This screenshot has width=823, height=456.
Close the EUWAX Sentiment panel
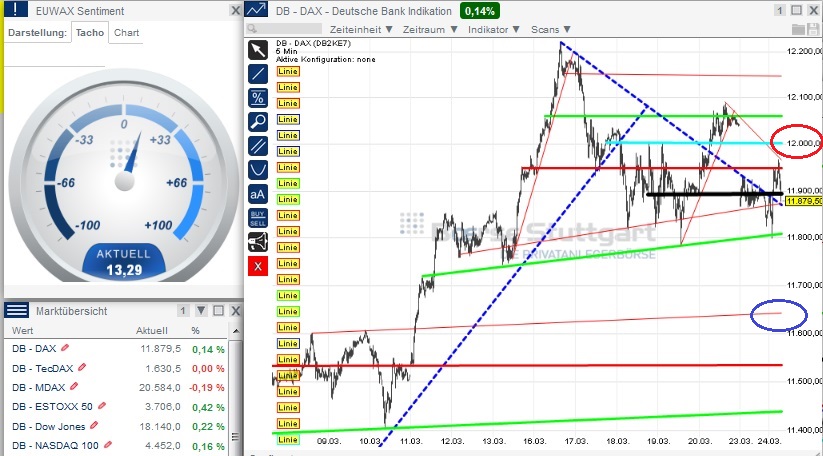[x=236, y=10]
